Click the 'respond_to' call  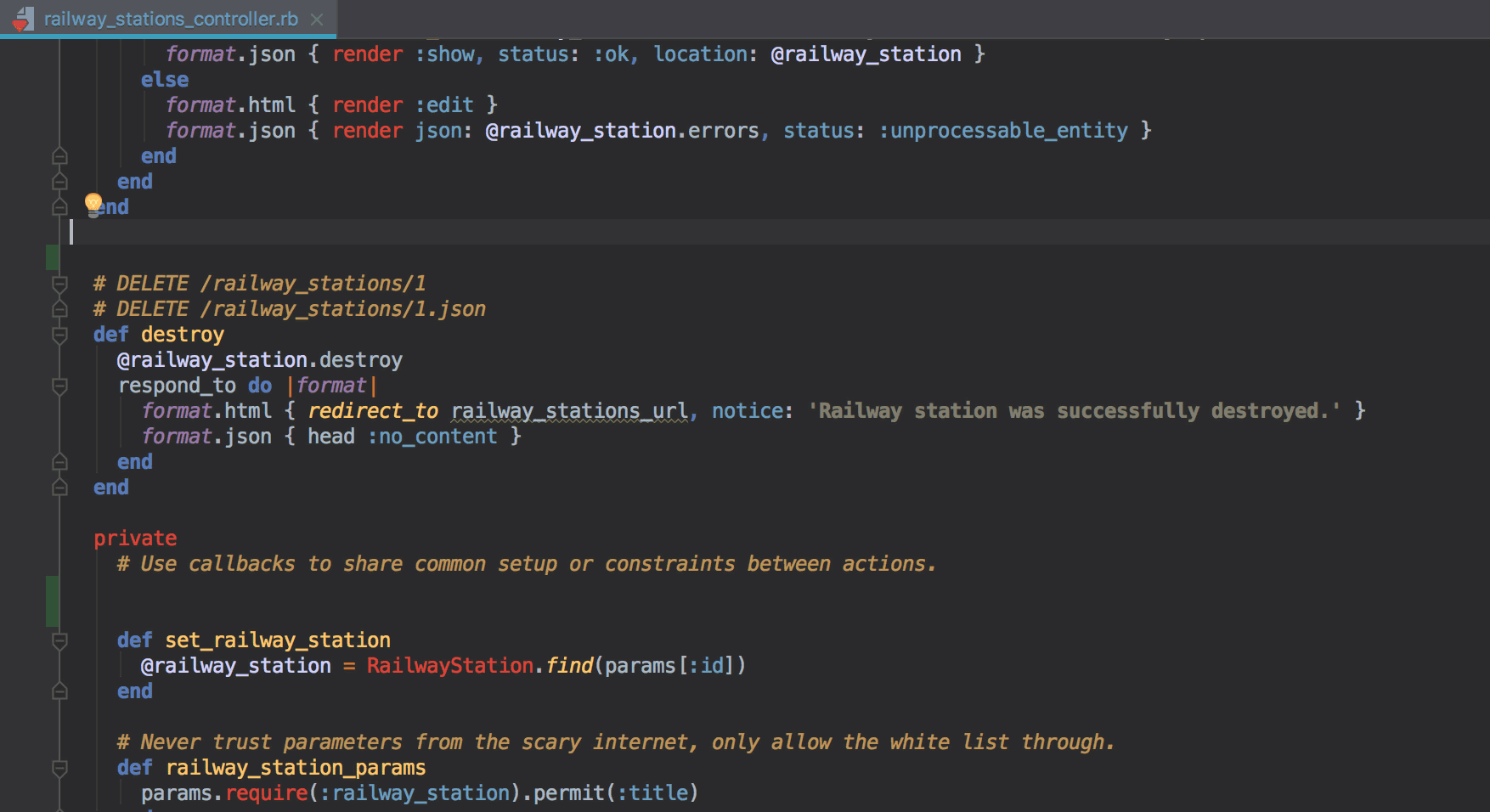coord(177,386)
